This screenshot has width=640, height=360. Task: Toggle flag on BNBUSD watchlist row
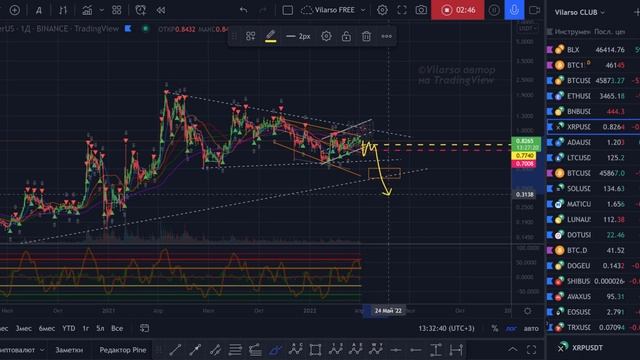[550, 111]
